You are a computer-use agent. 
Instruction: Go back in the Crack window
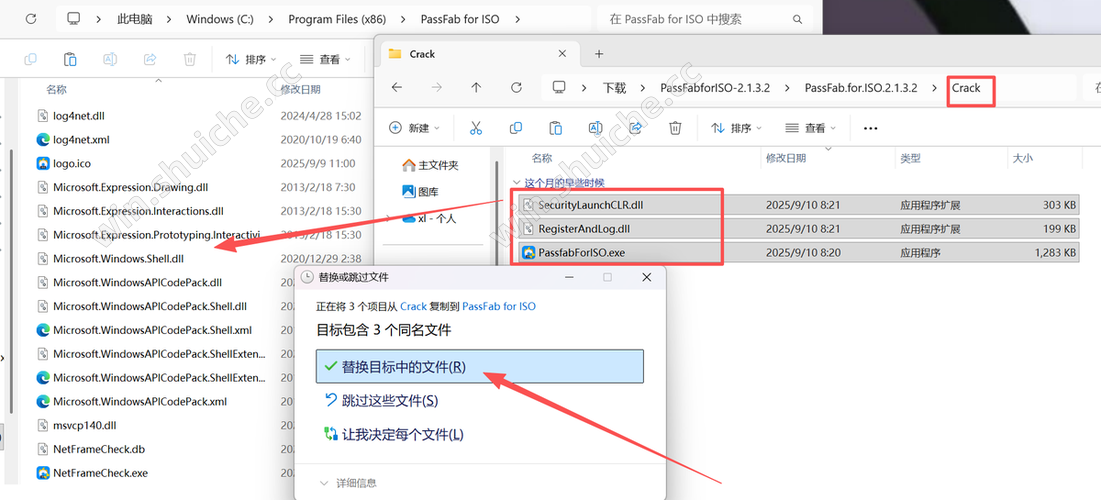397,88
